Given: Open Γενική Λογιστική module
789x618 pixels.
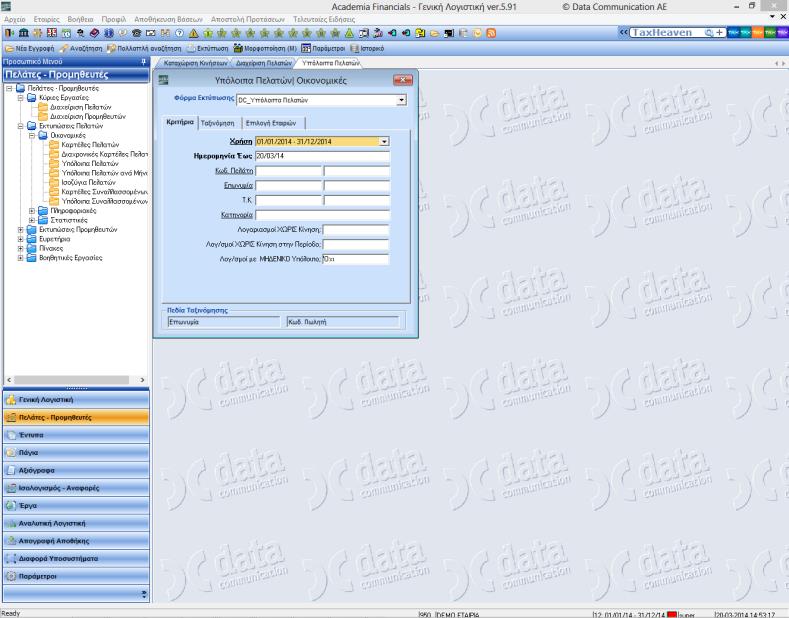Looking at the screenshot, I should click(x=76, y=400).
